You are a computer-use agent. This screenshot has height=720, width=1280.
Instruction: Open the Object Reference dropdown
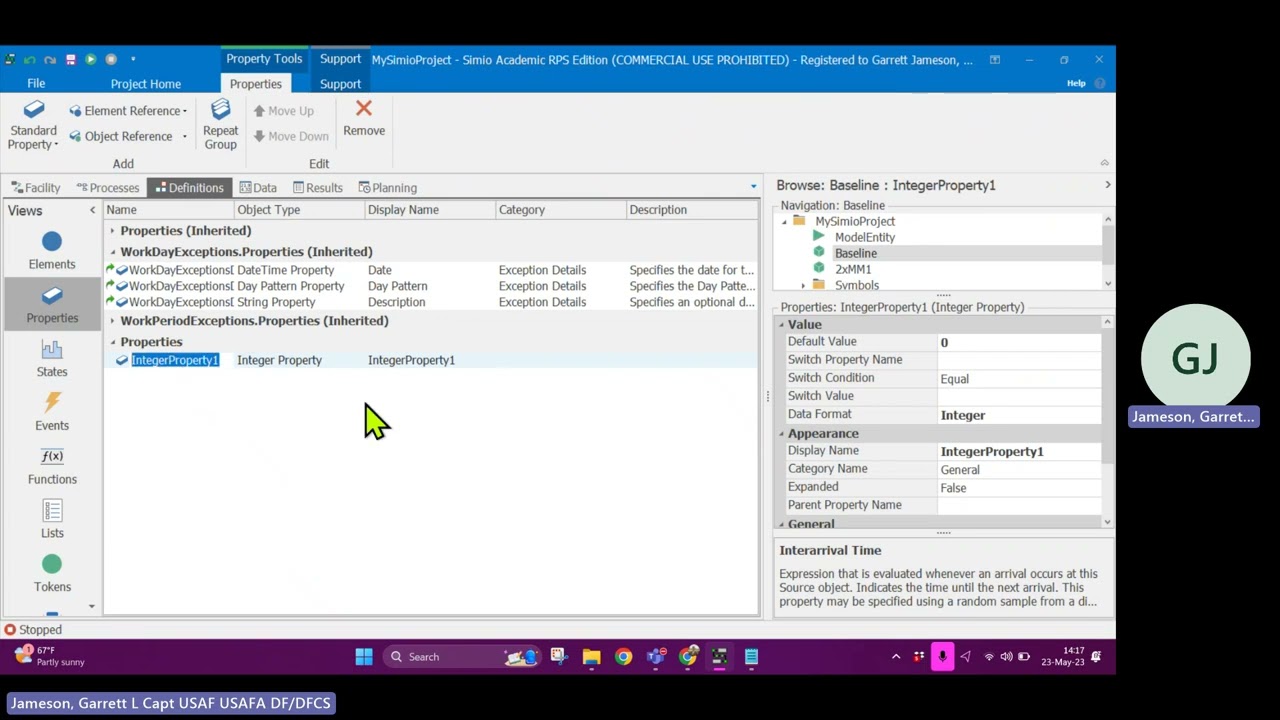128,136
